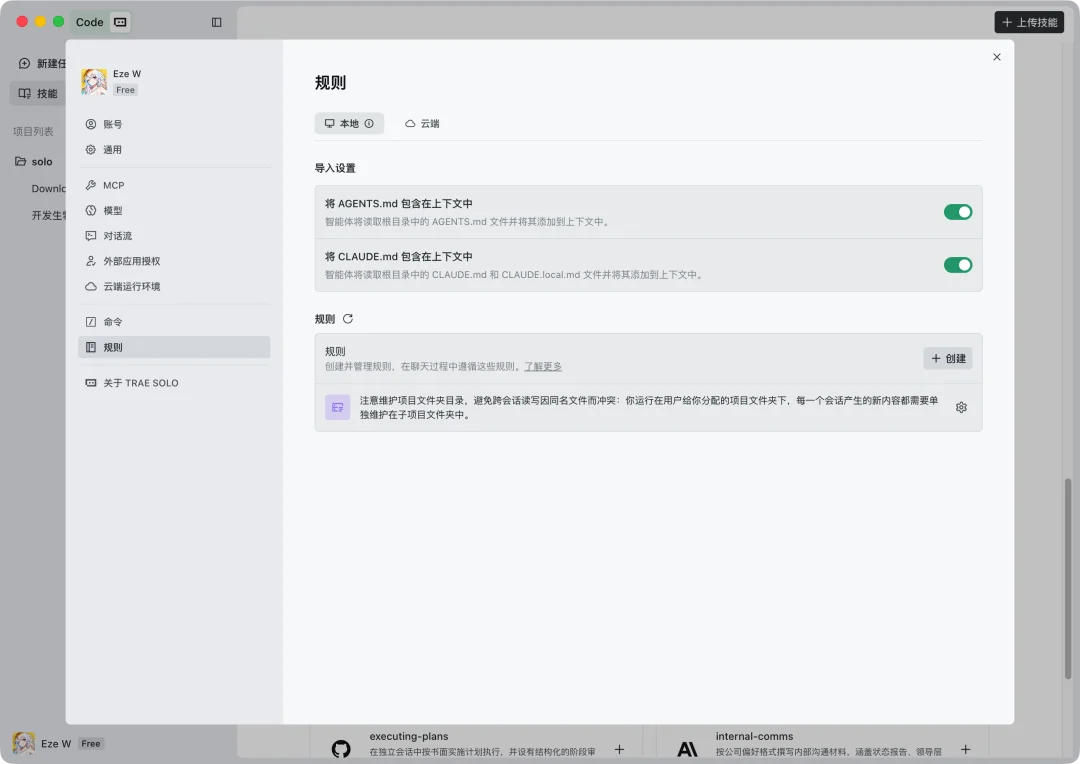Screen dimensions: 1080x764
Task: Select the MCP wrench icon in the sidebar
Action: click(91, 185)
